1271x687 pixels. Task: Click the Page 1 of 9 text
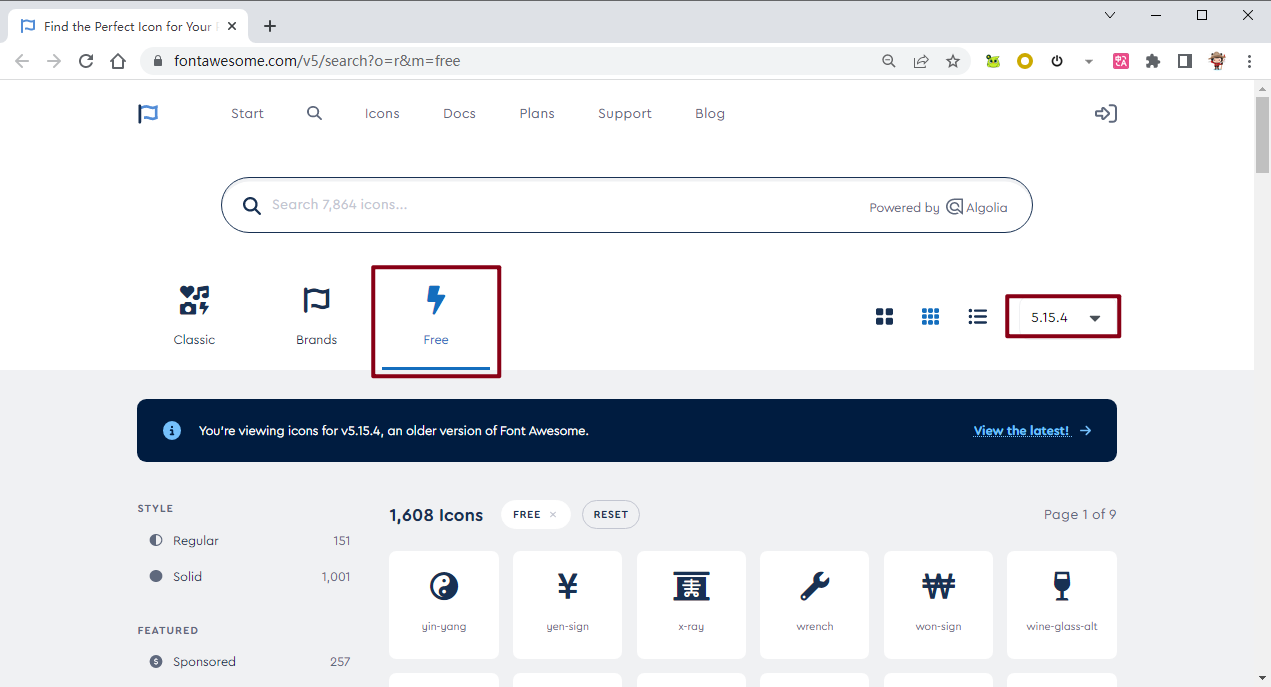point(1080,514)
